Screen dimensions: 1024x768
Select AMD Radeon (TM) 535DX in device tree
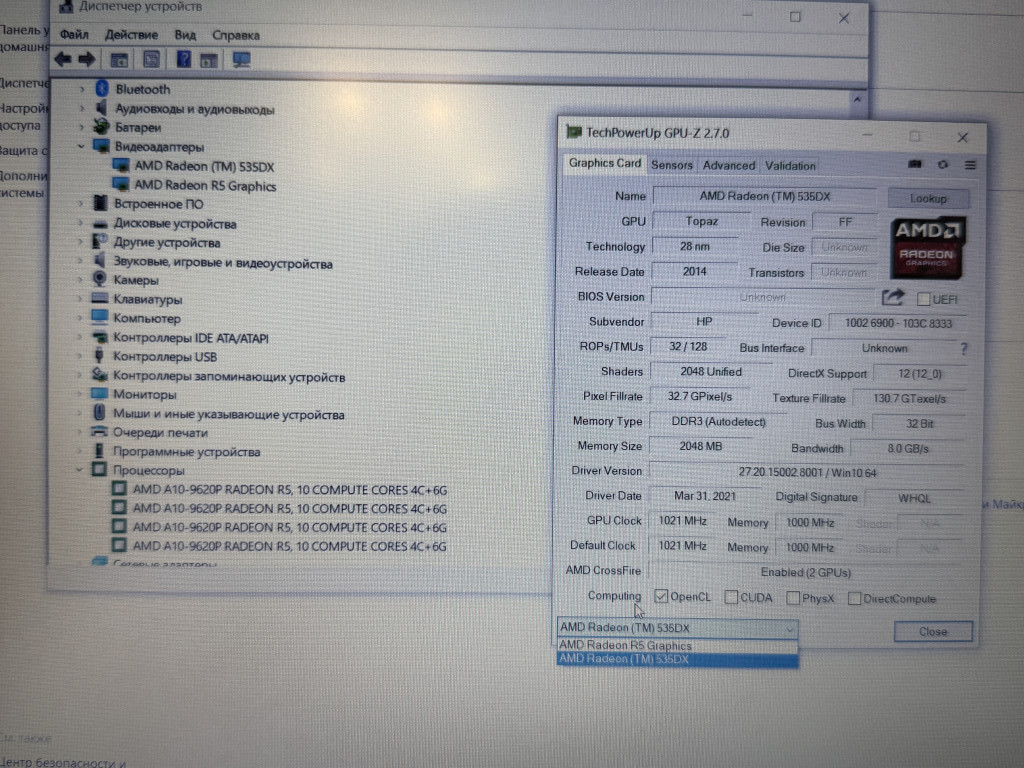(204, 167)
